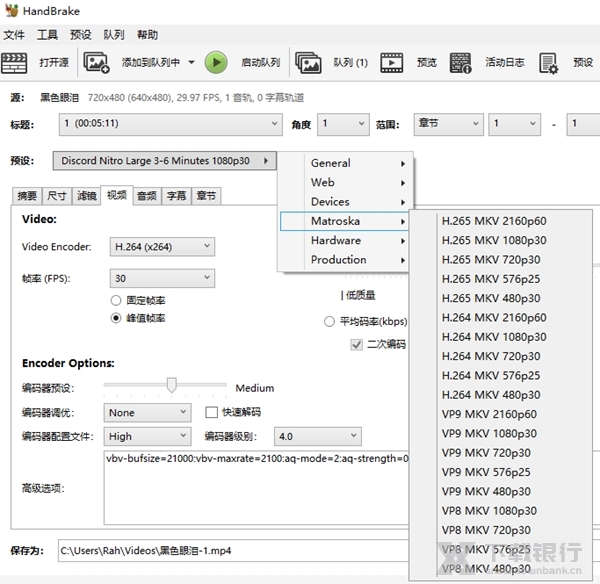Choose preset VP9 MKV 720p30
This screenshot has width=600, height=584.
pyautogui.click(x=486, y=453)
